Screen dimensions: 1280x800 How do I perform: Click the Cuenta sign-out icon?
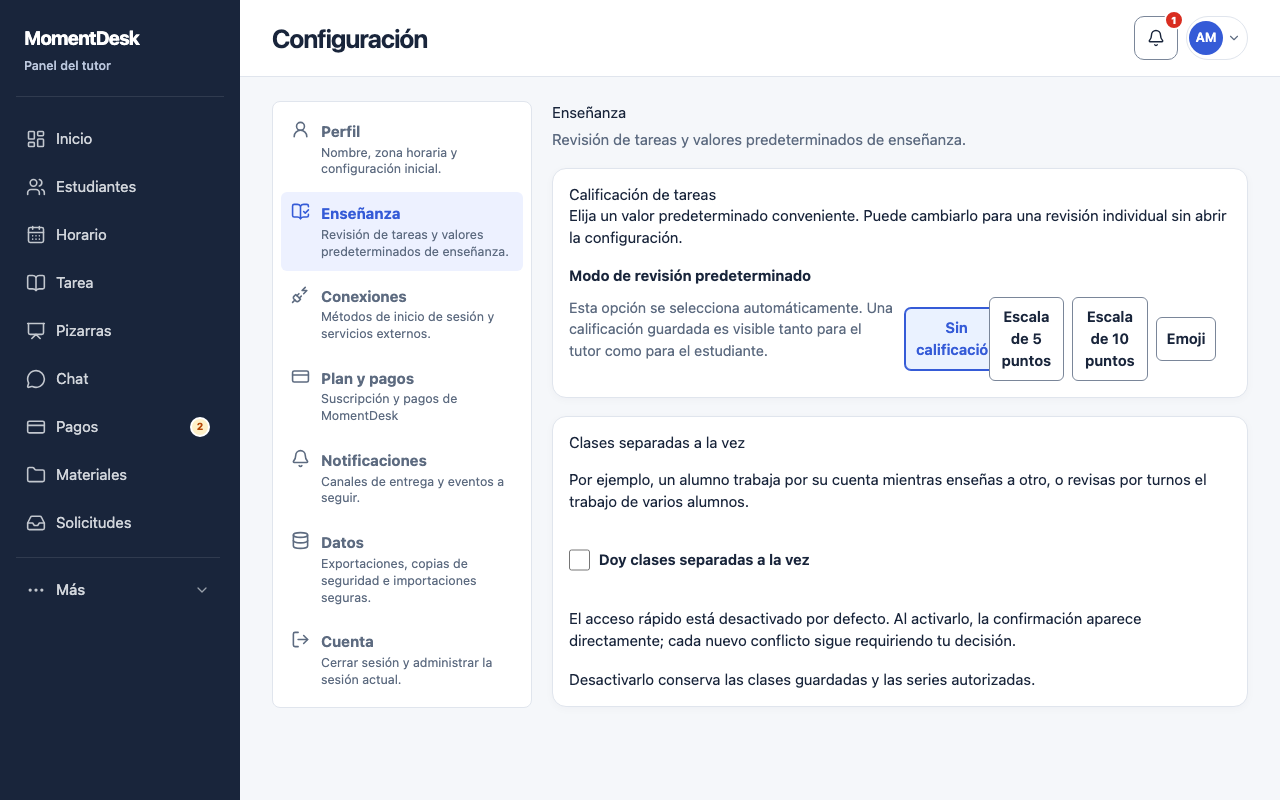click(x=300, y=640)
